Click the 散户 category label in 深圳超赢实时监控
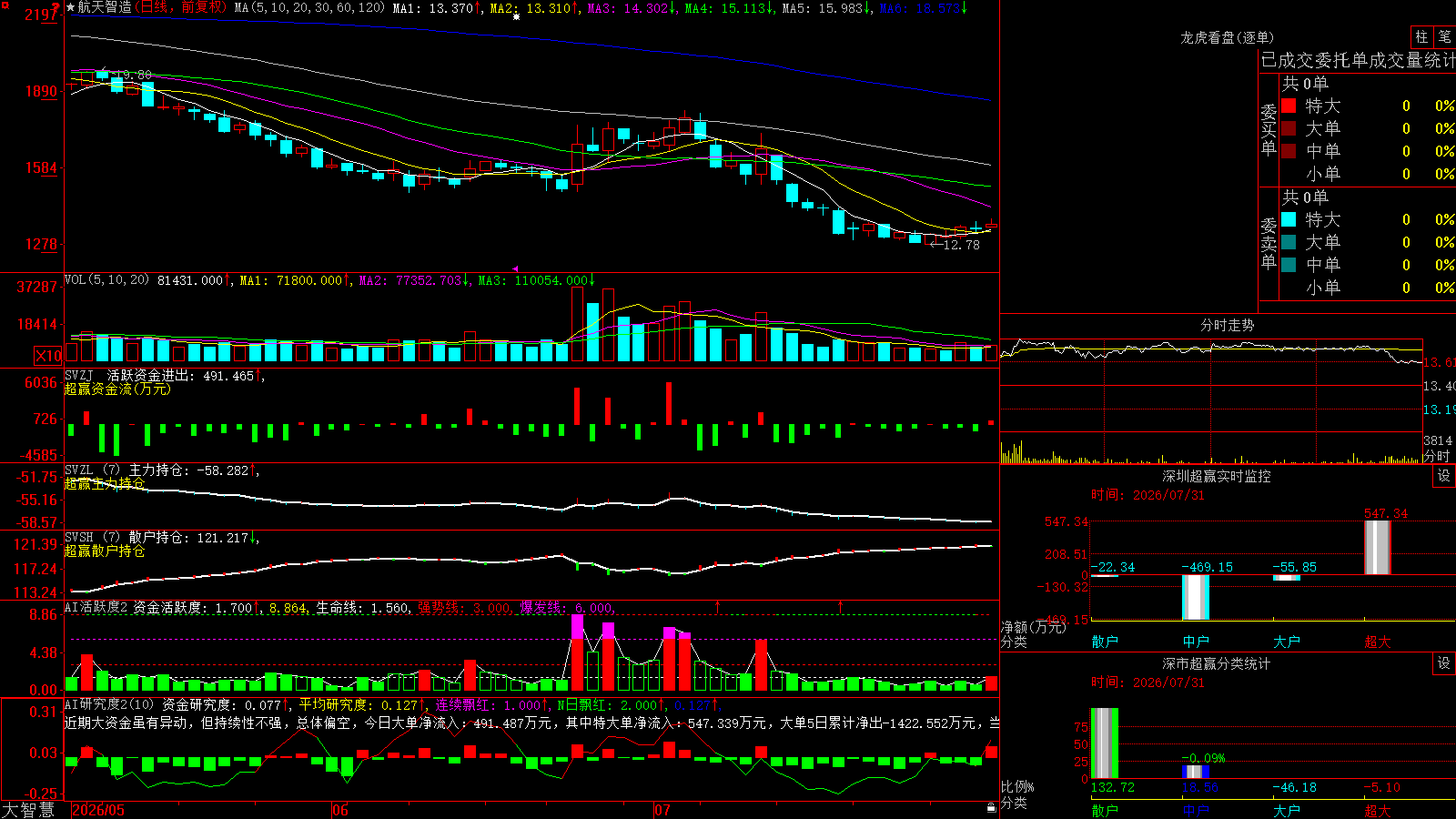1456x819 pixels. (x=1105, y=642)
